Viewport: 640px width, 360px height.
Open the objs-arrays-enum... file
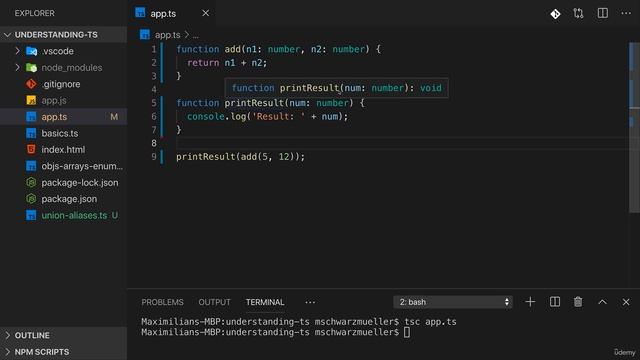pos(82,166)
